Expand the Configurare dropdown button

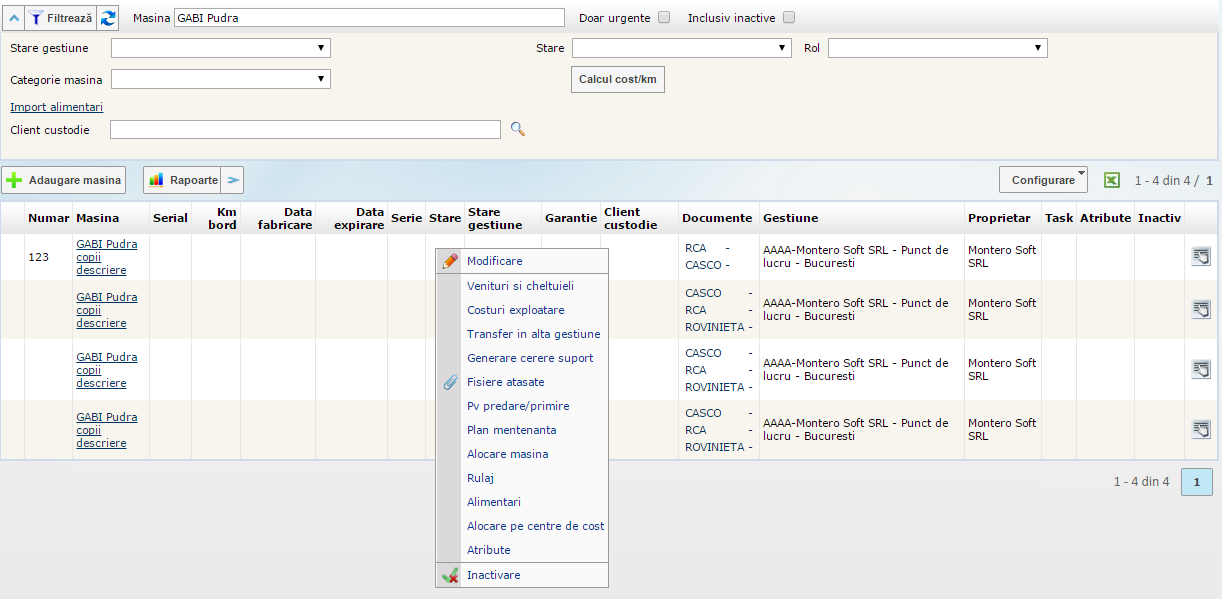click(x=1043, y=180)
